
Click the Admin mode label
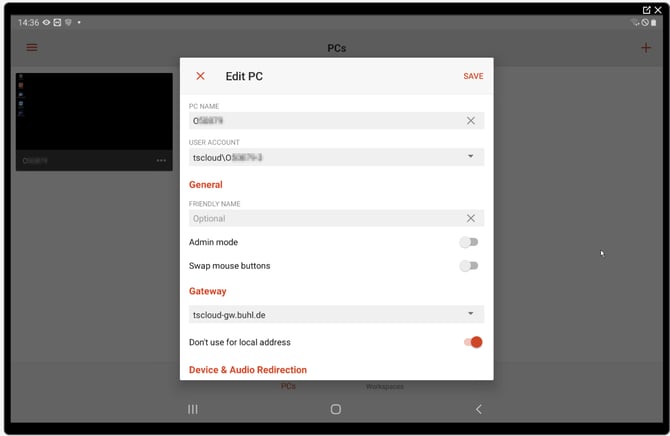point(213,242)
